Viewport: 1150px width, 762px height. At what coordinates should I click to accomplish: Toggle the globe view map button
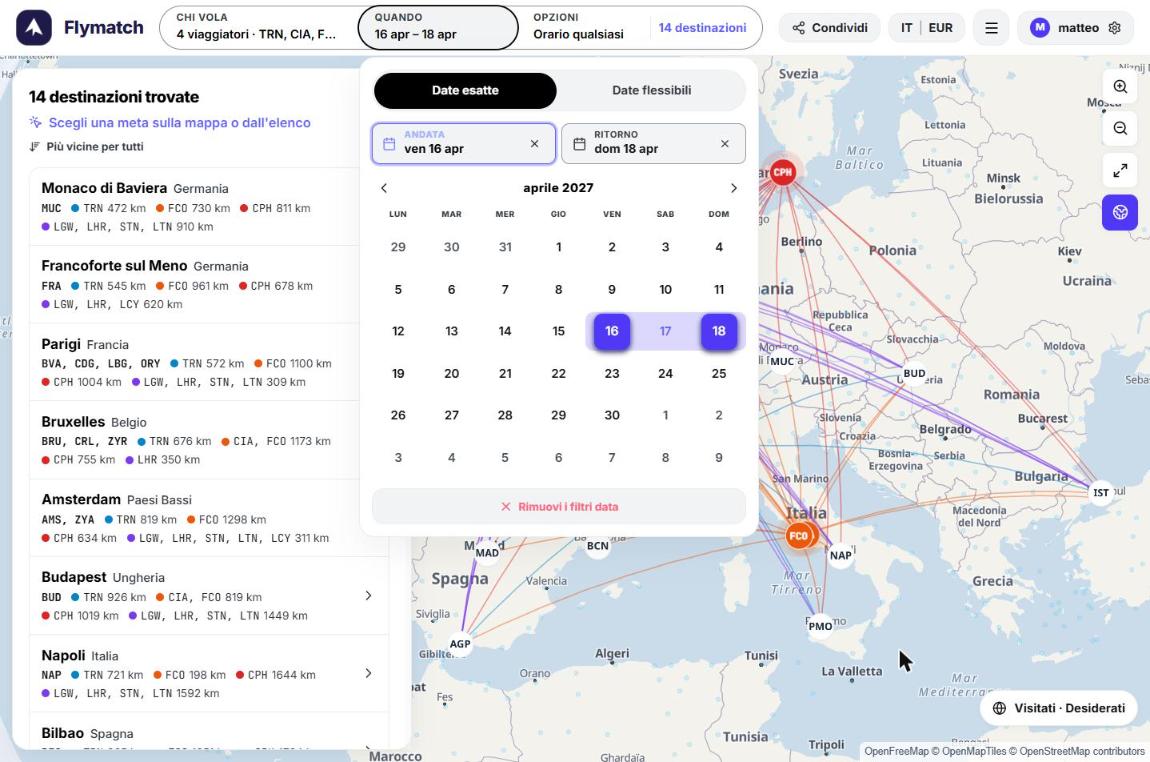coord(1120,212)
